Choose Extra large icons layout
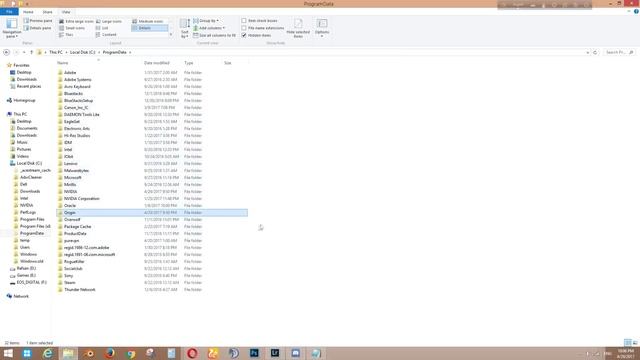This screenshot has width=640, height=360. (x=76, y=21)
